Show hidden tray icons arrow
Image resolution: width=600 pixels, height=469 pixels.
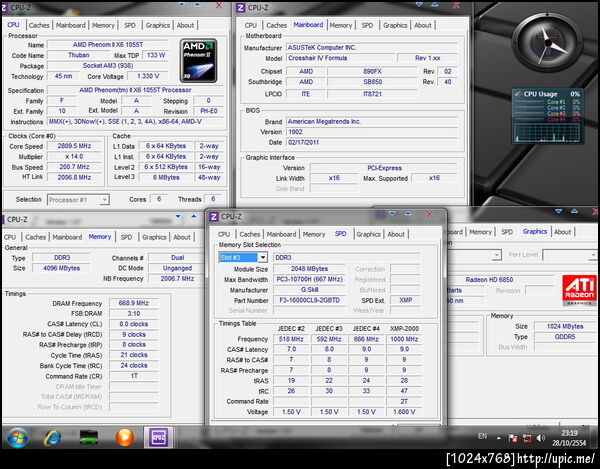(x=499, y=438)
